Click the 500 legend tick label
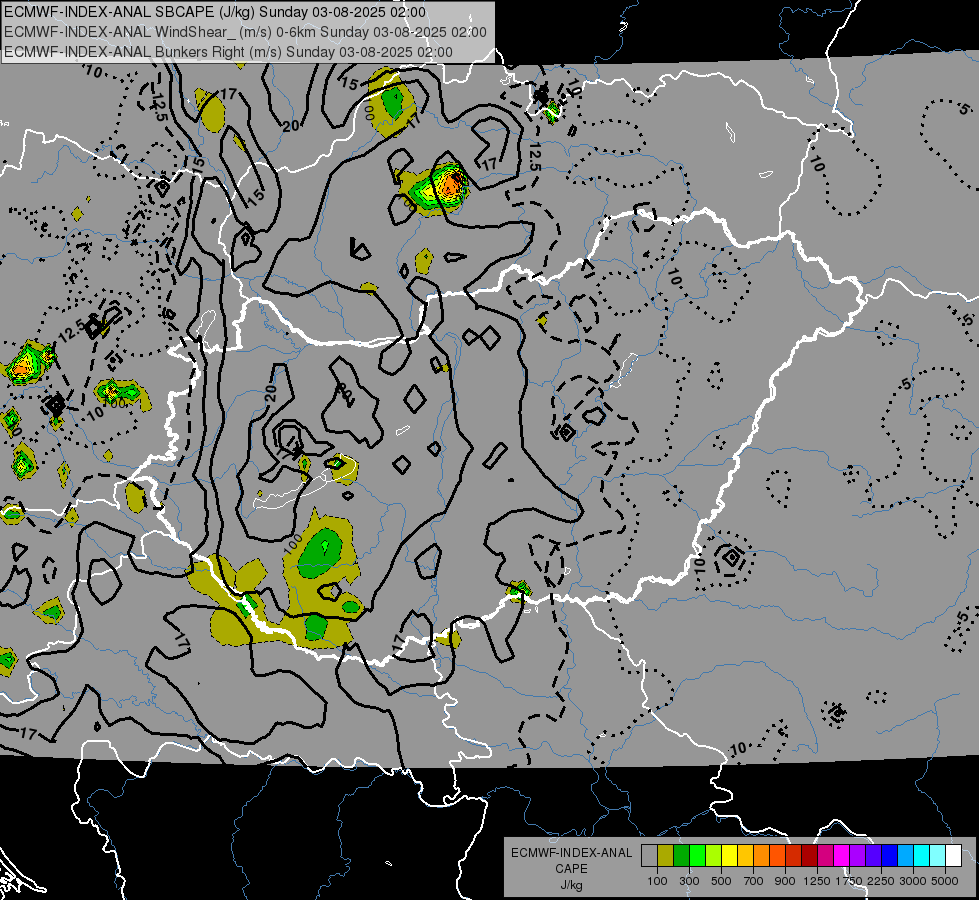 click(721, 881)
